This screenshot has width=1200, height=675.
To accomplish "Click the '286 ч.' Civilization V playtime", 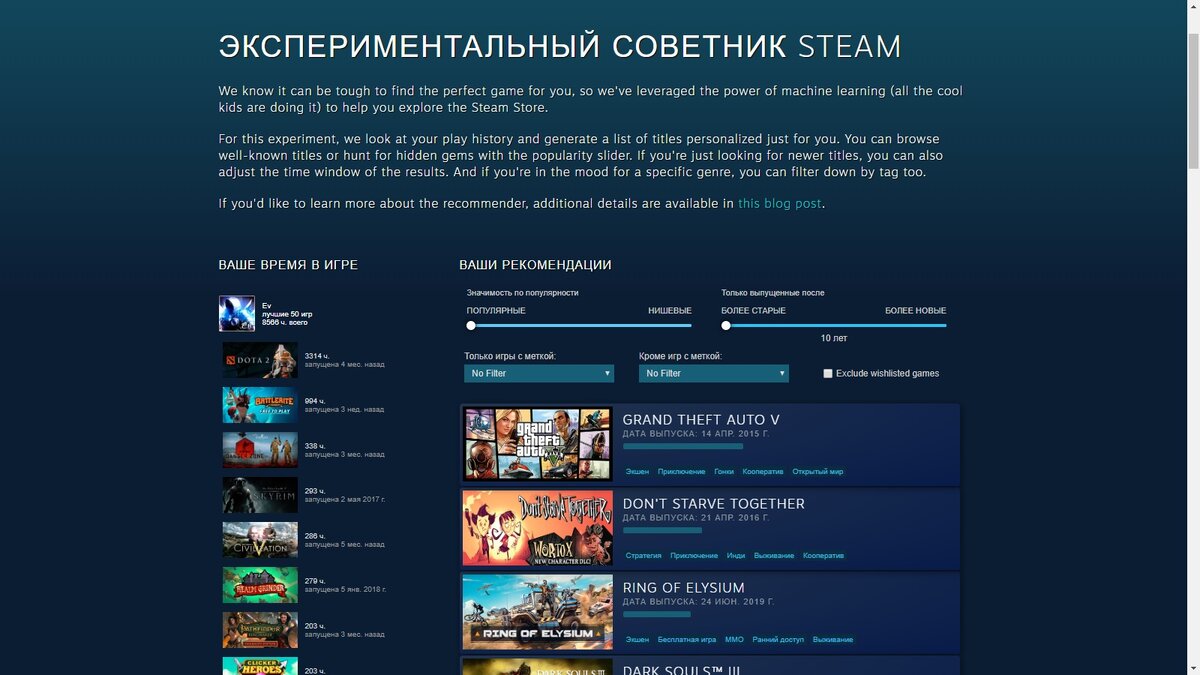I will point(315,535).
